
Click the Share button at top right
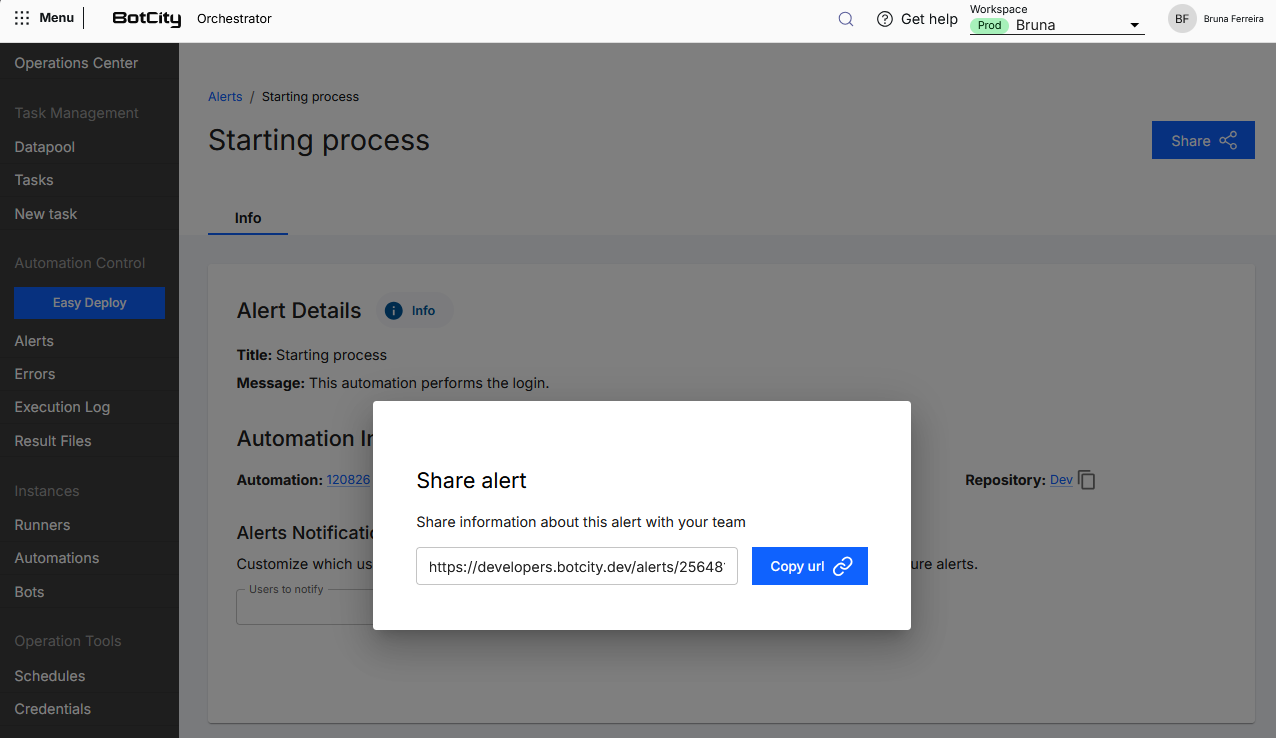click(1203, 141)
